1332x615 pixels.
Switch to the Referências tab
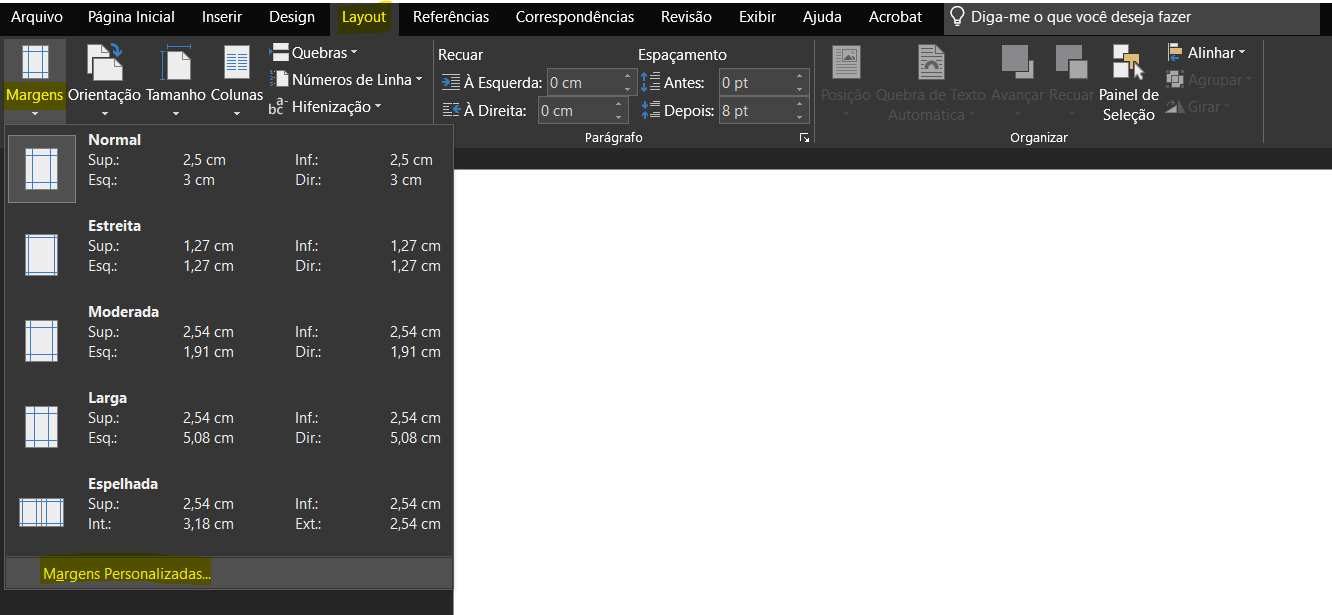click(x=451, y=17)
